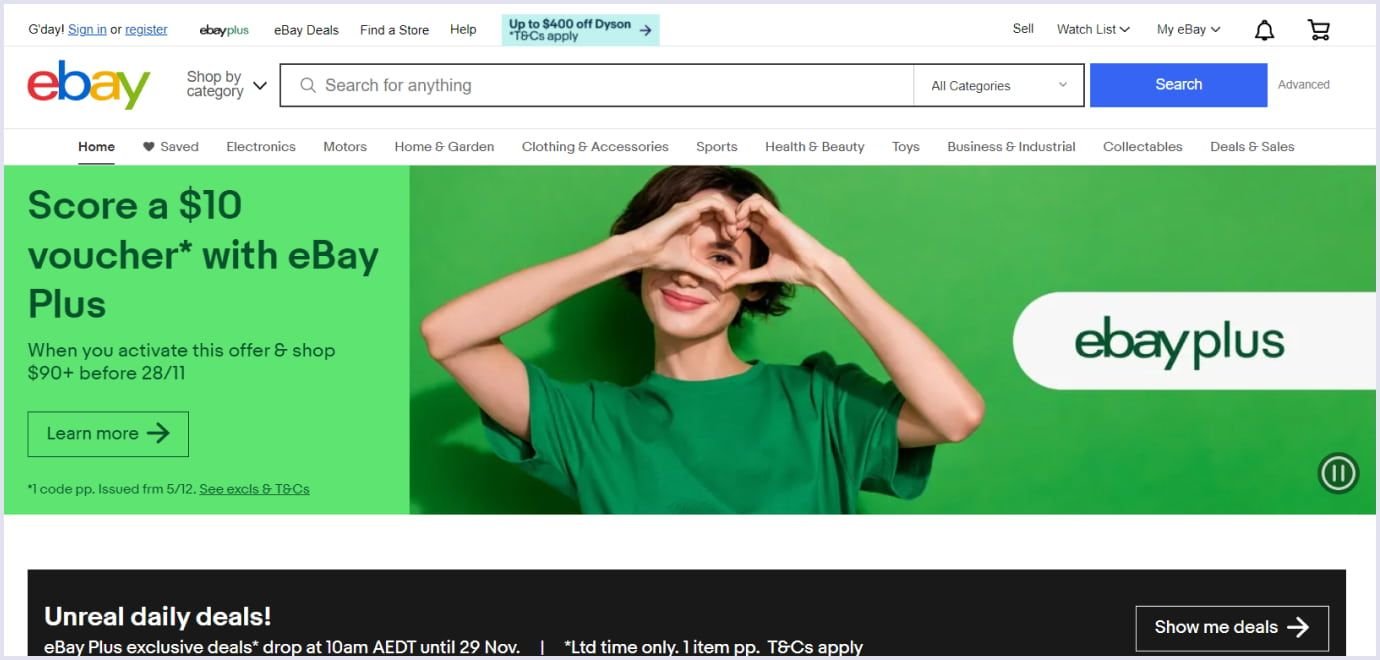
Task: Open the Electronics category
Action: (x=261, y=146)
